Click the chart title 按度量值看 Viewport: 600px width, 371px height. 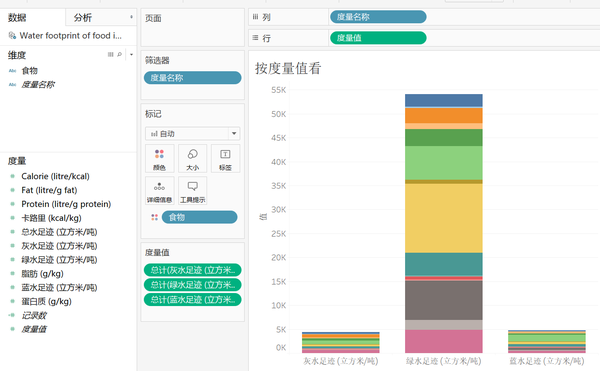[x=288, y=68]
